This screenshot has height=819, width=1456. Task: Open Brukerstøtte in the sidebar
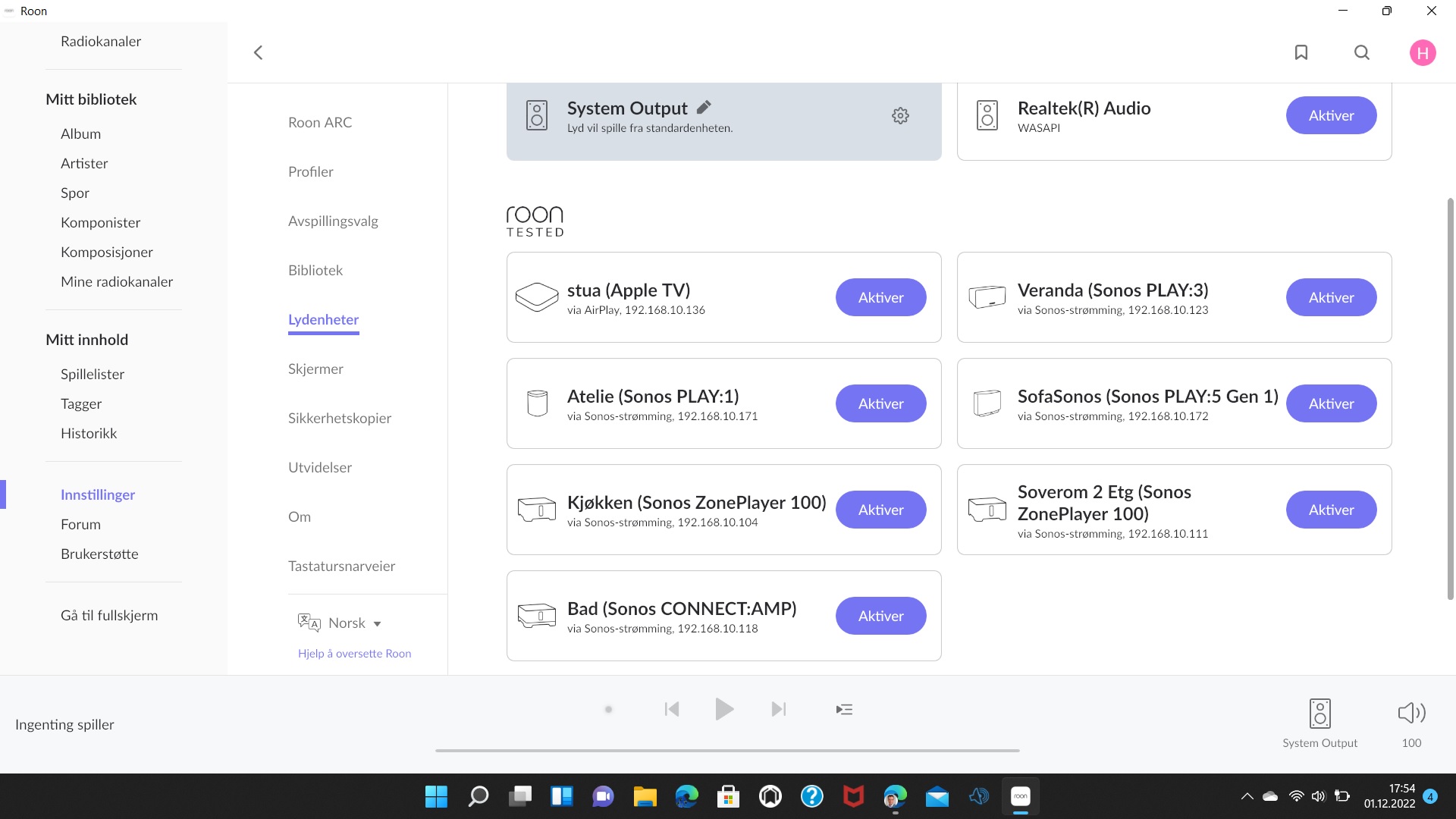pyautogui.click(x=99, y=554)
